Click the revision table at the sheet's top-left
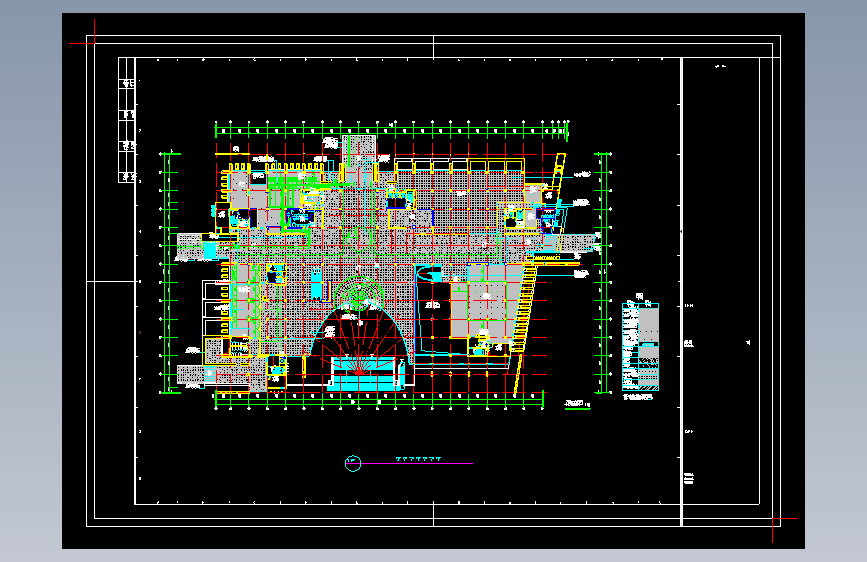 coord(127,120)
